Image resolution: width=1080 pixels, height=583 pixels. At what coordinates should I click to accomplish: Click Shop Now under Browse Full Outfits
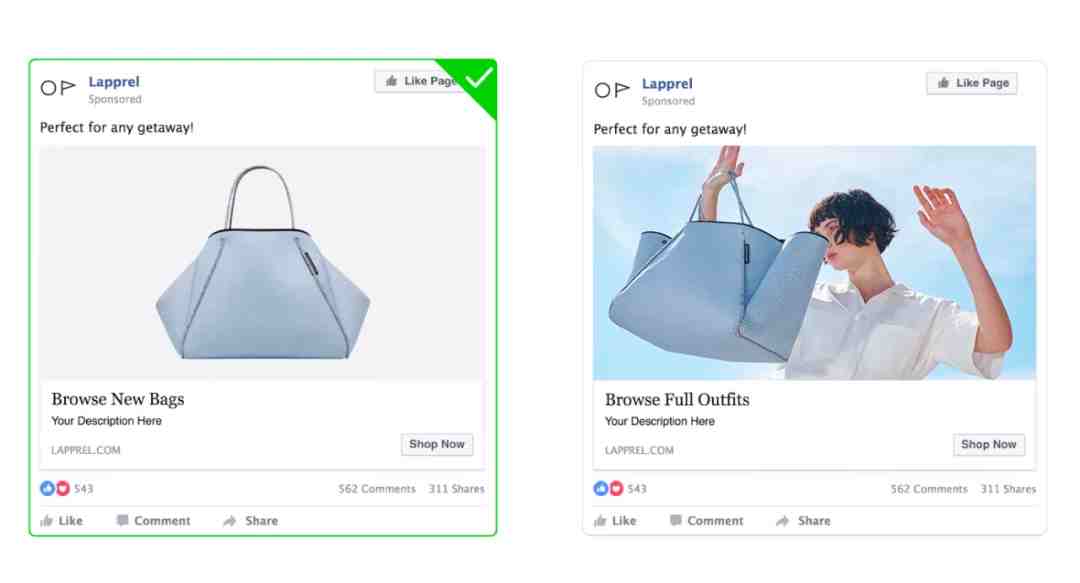click(988, 444)
